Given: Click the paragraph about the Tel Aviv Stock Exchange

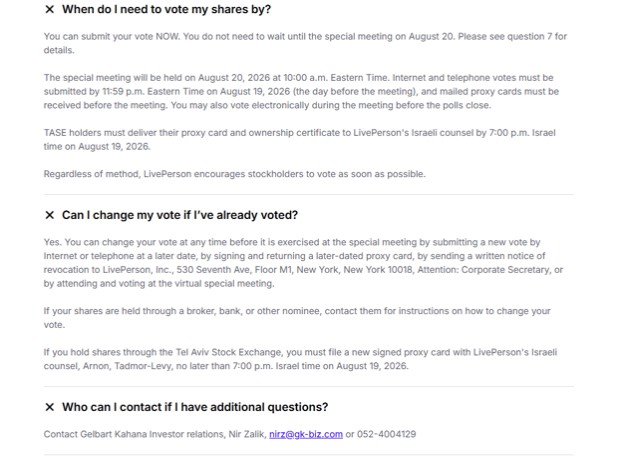Looking at the screenshot, I should pos(300,359).
